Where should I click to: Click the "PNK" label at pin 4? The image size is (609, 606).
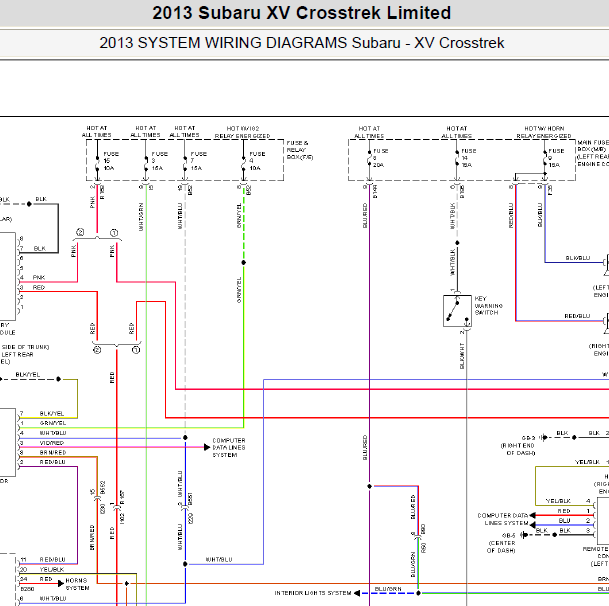[x=39, y=277]
